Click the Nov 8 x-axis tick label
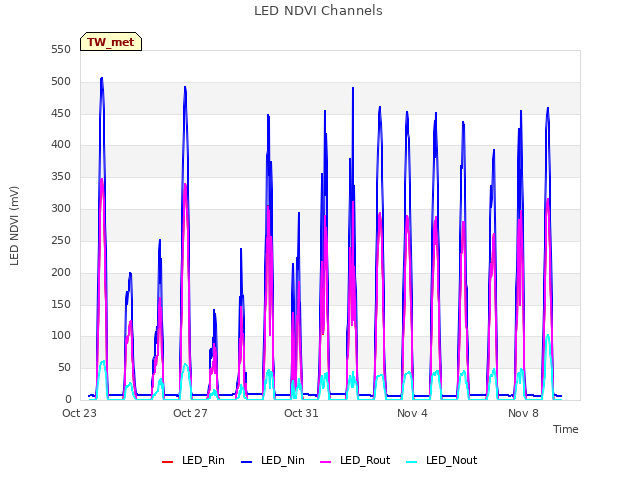The image size is (640, 480). tap(523, 413)
